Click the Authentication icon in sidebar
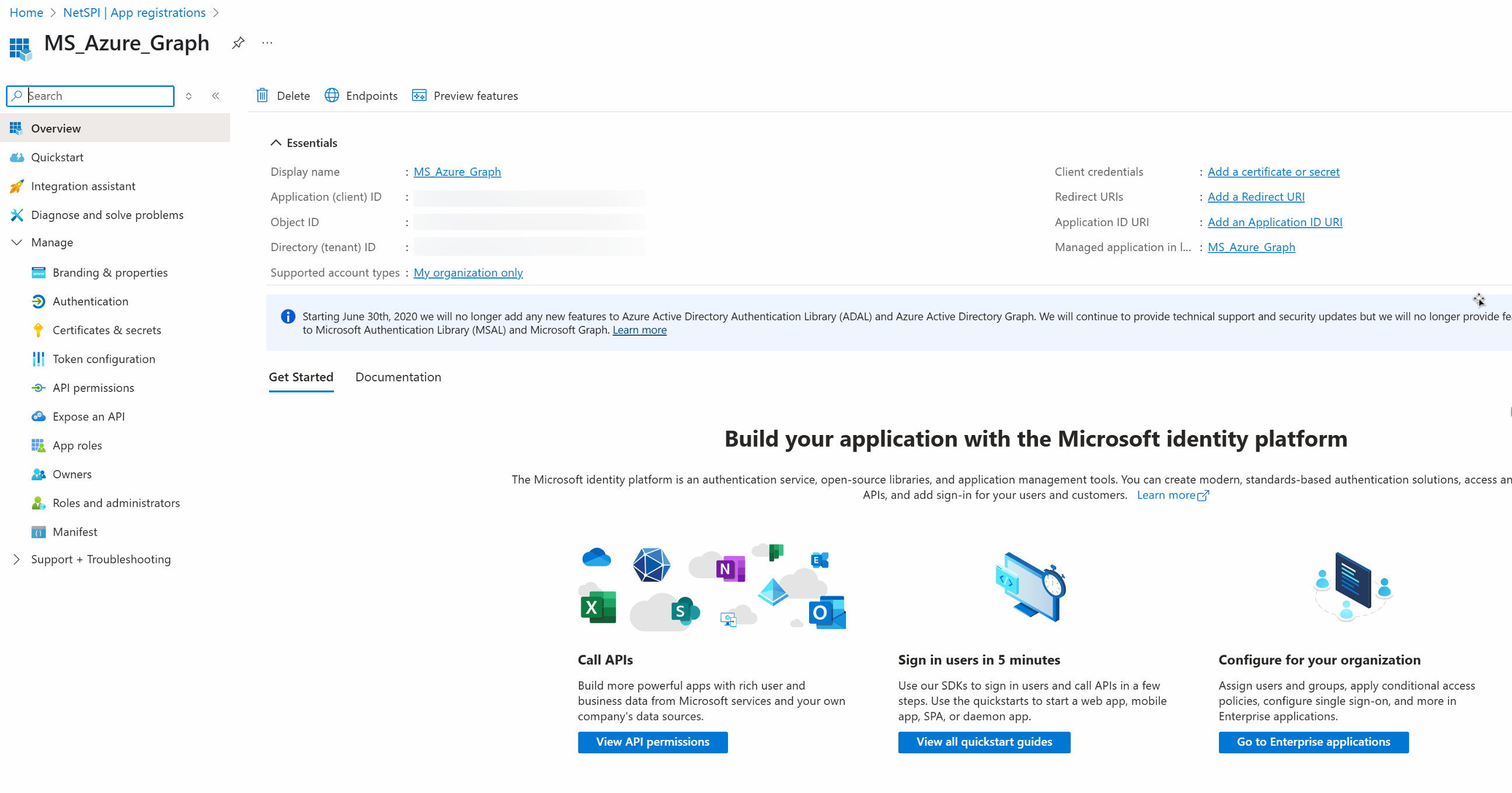The width and height of the screenshot is (1512, 793). [38, 301]
